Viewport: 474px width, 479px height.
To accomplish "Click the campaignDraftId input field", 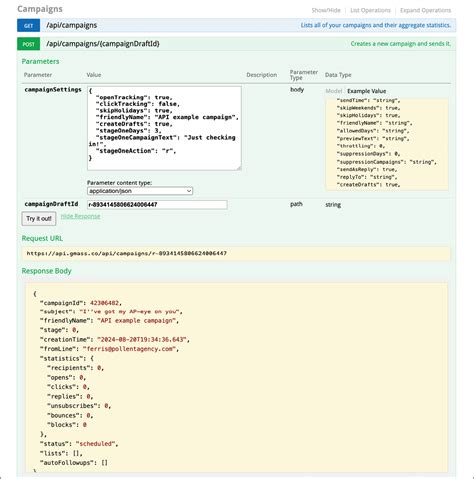I will [x=157, y=205].
